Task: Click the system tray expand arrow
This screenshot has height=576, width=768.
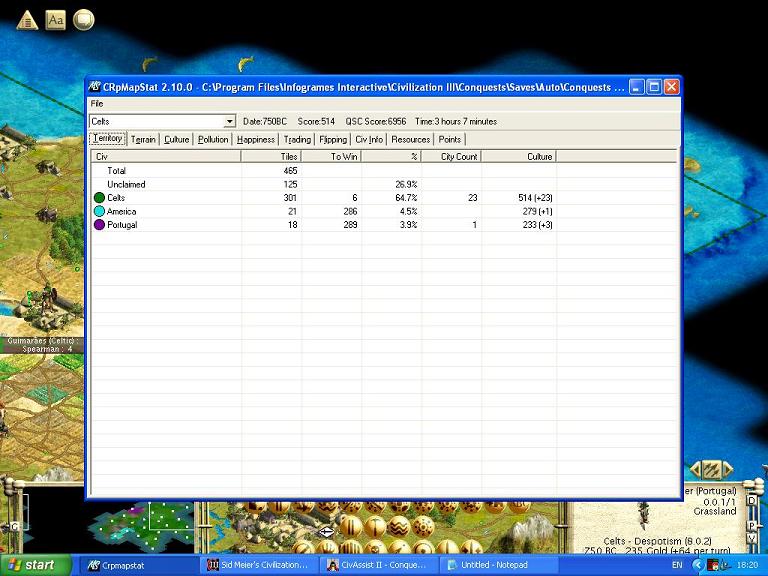Action: tap(698, 565)
